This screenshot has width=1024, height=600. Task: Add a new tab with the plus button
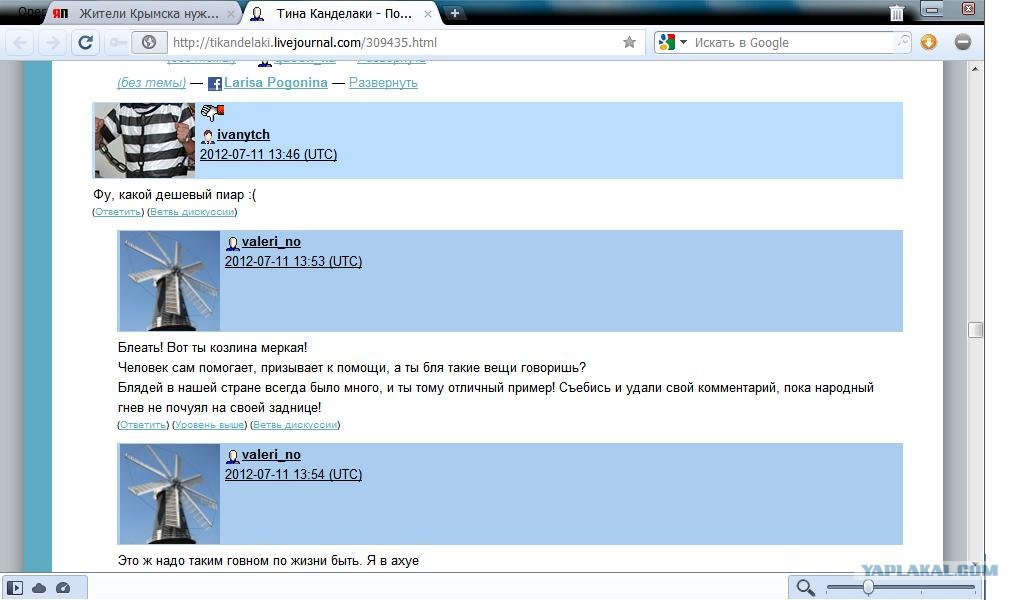pos(455,12)
